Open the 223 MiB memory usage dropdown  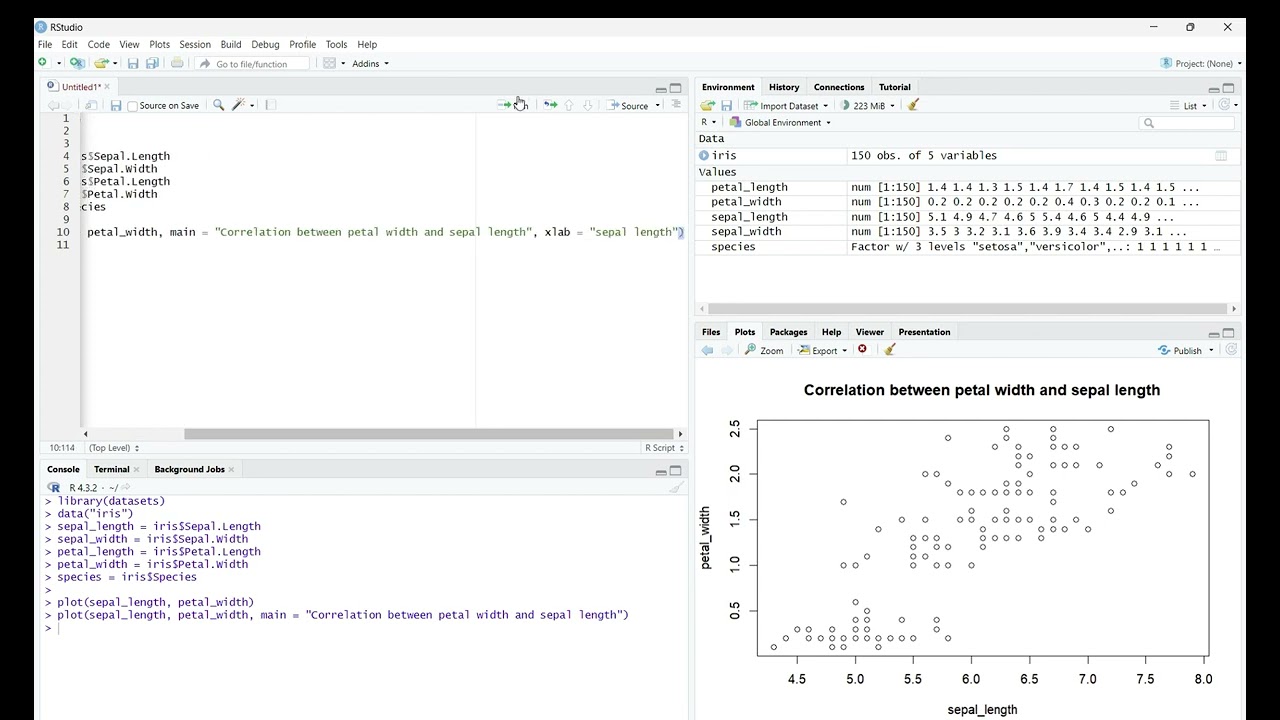click(868, 105)
